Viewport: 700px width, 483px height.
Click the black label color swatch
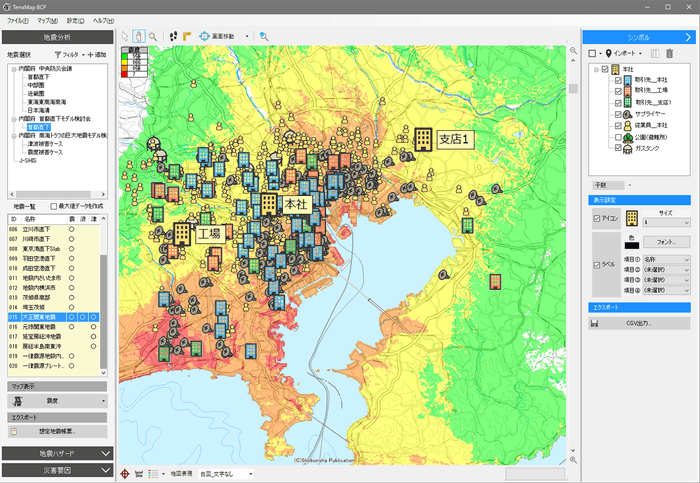(632, 243)
